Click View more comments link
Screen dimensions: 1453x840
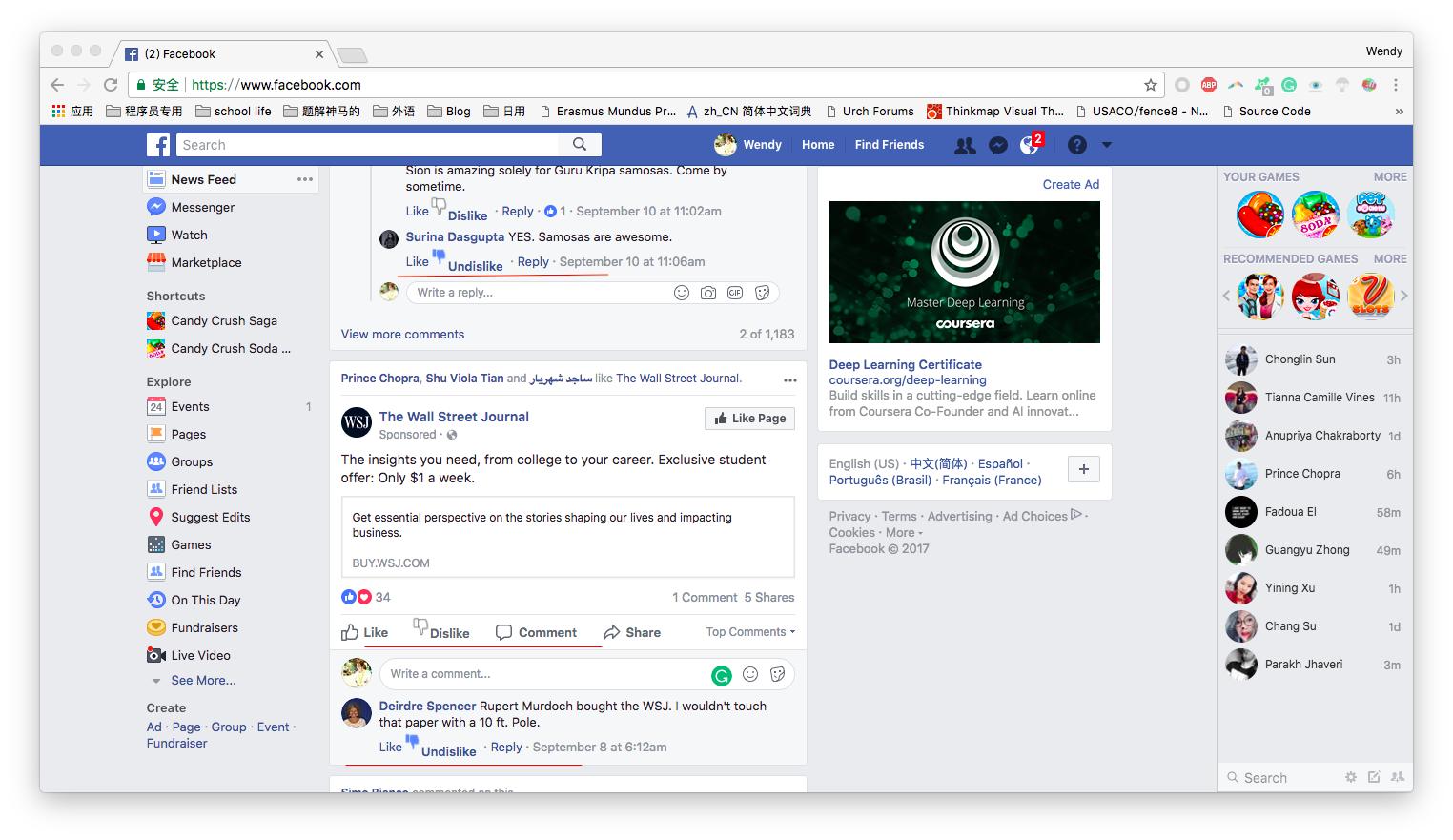tap(402, 335)
